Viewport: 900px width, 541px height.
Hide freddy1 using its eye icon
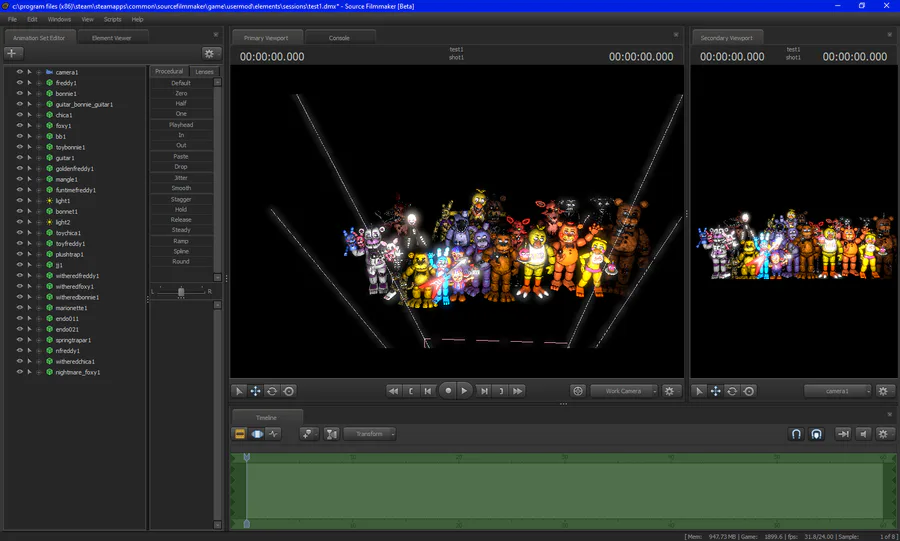20,83
